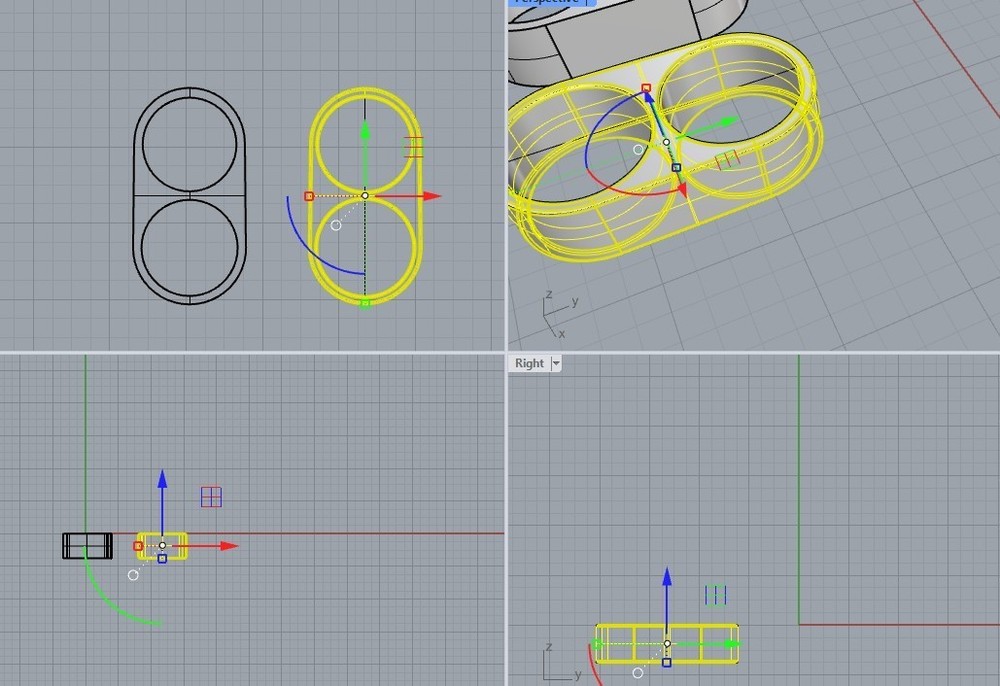Click the blue square scale handle in Right viewport
The height and width of the screenshot is (686, 1000).
666,662
